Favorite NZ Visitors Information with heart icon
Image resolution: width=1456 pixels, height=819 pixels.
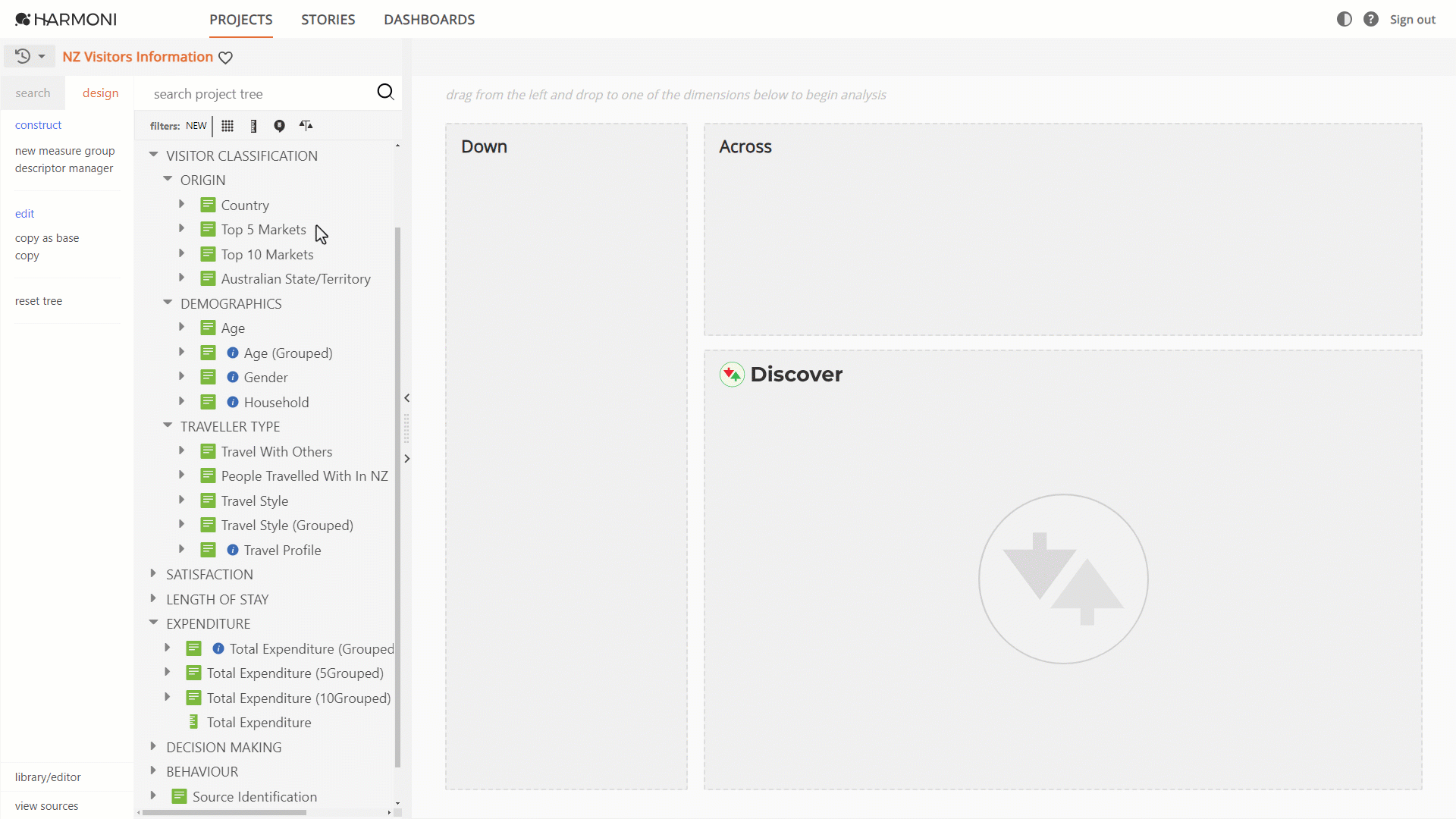[225, 58]
